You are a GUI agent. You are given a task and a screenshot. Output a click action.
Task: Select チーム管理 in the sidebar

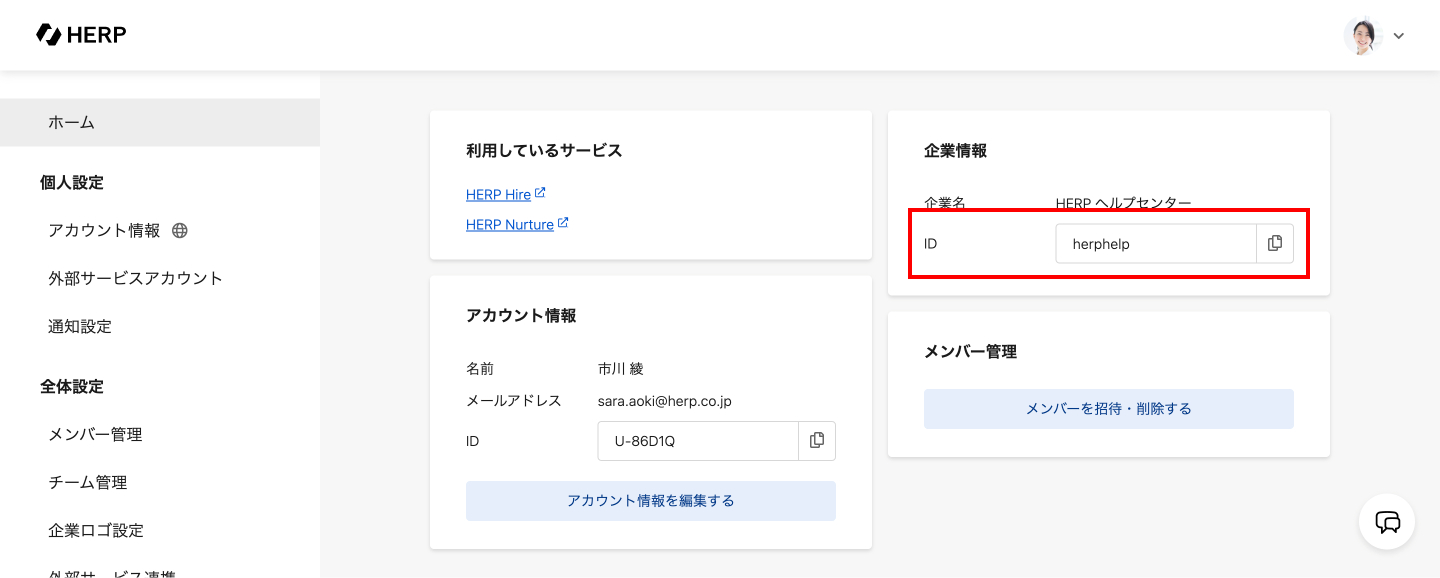[x=88, y=482]
